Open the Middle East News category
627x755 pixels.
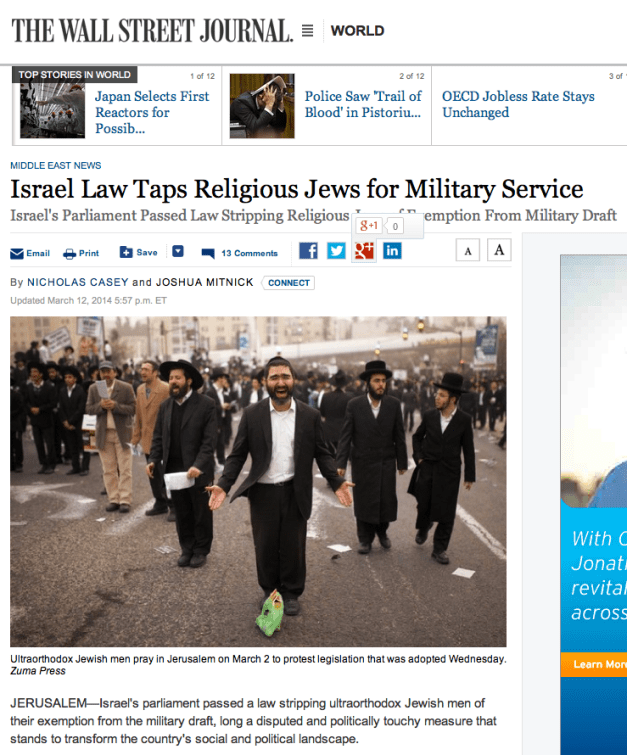pos(56,166)
